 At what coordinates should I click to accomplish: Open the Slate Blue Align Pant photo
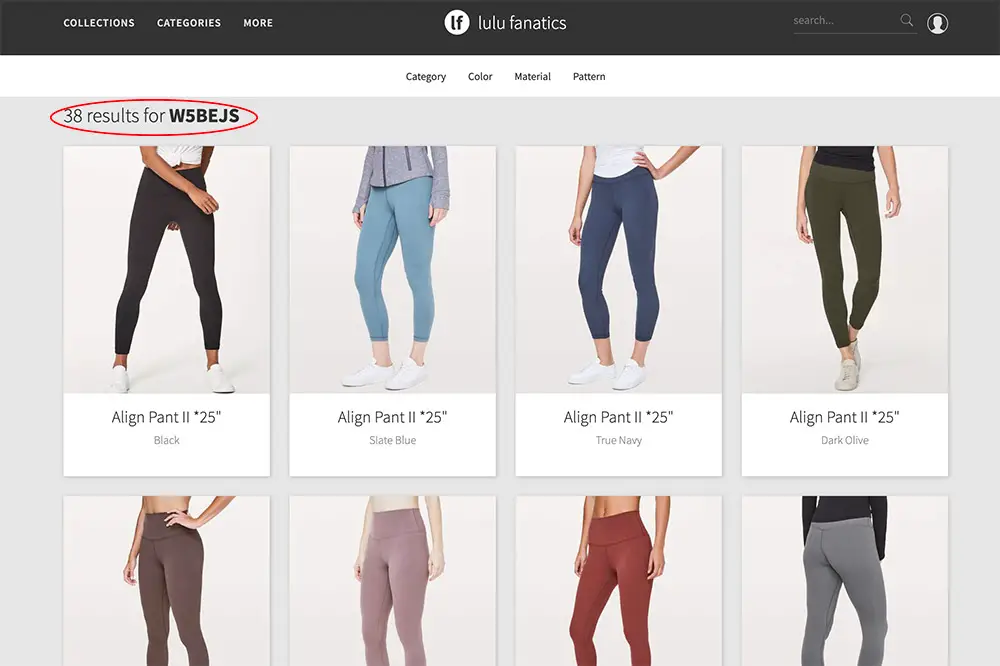[392, 270]
